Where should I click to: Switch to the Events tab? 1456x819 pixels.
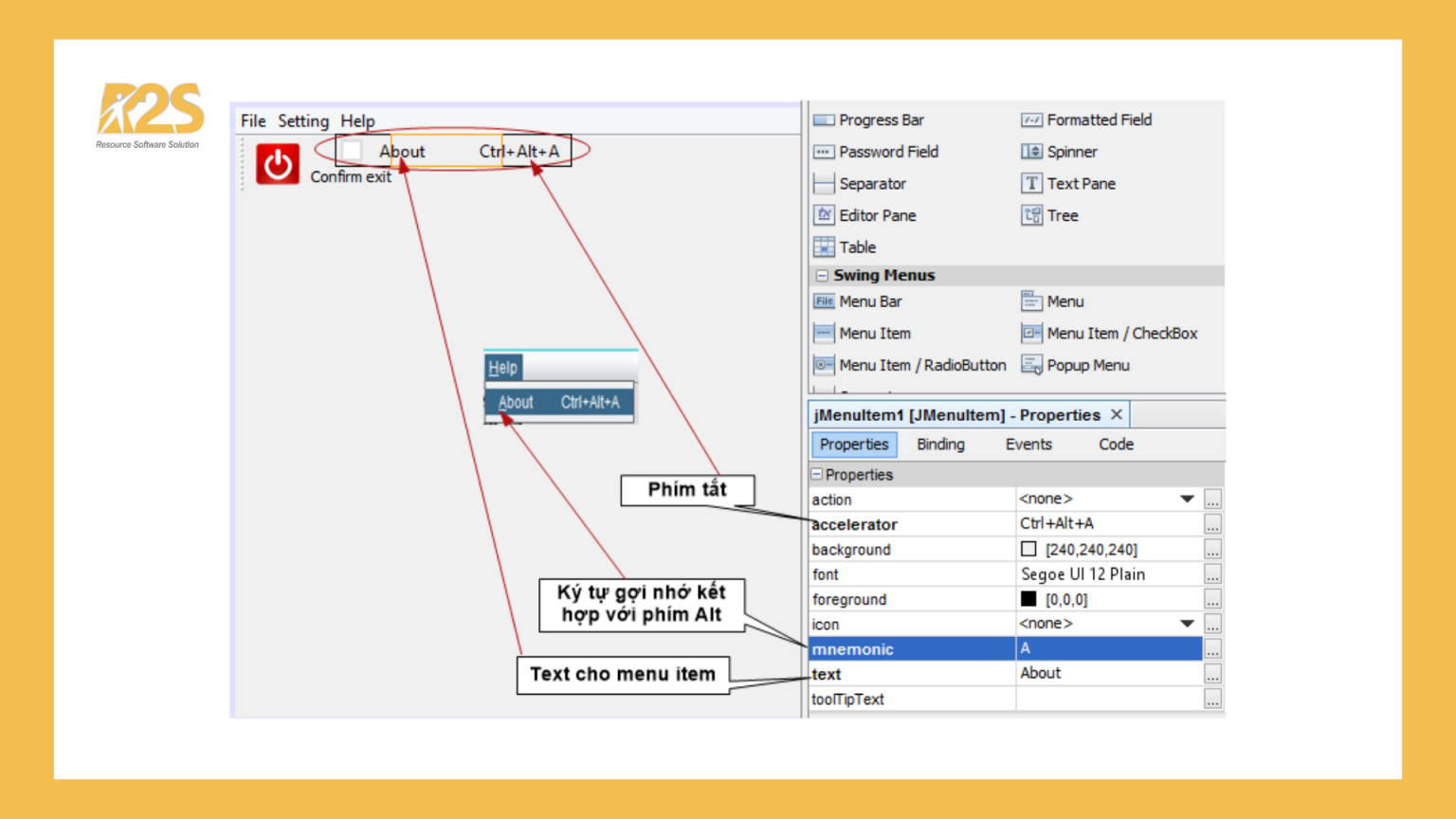pyautogui.click(x=1028, y=445)
